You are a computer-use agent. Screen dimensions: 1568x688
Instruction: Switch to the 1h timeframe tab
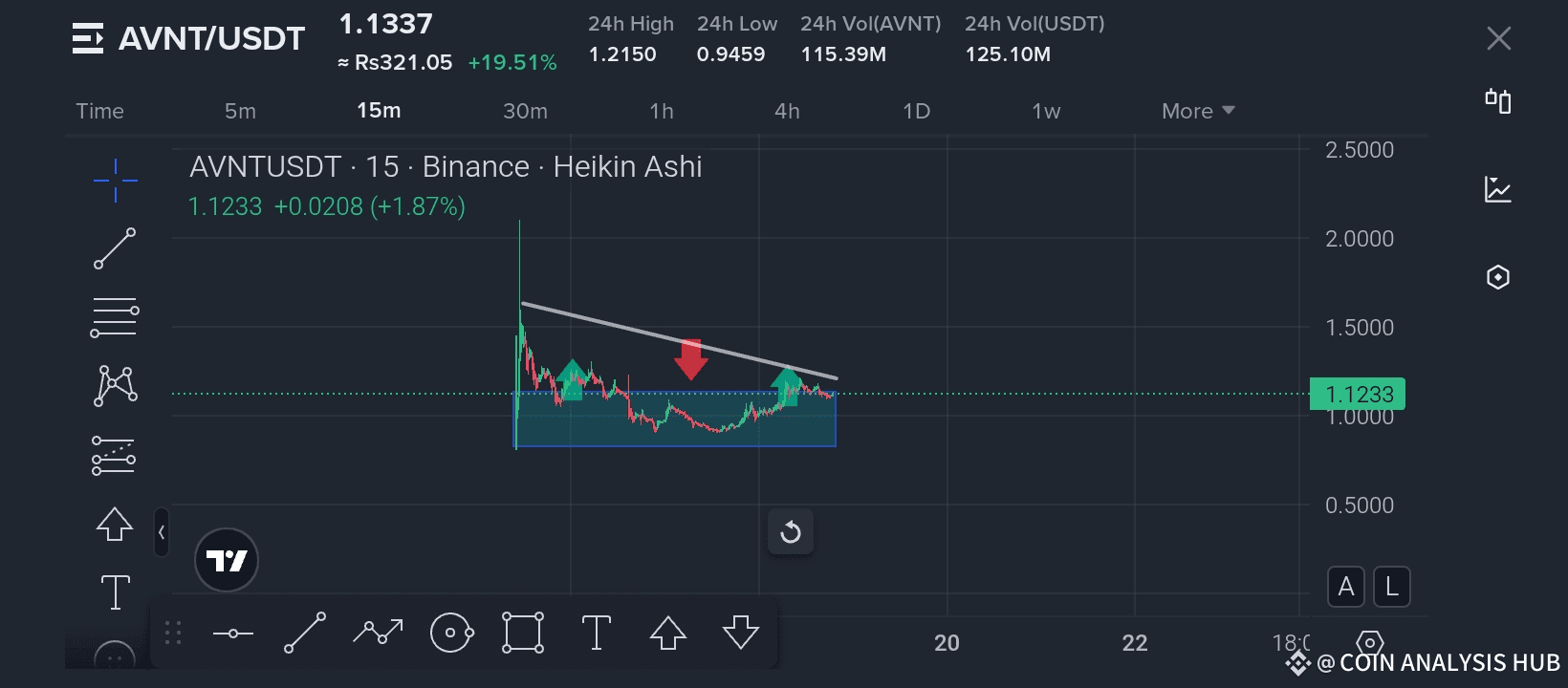(x=662, y=111)
